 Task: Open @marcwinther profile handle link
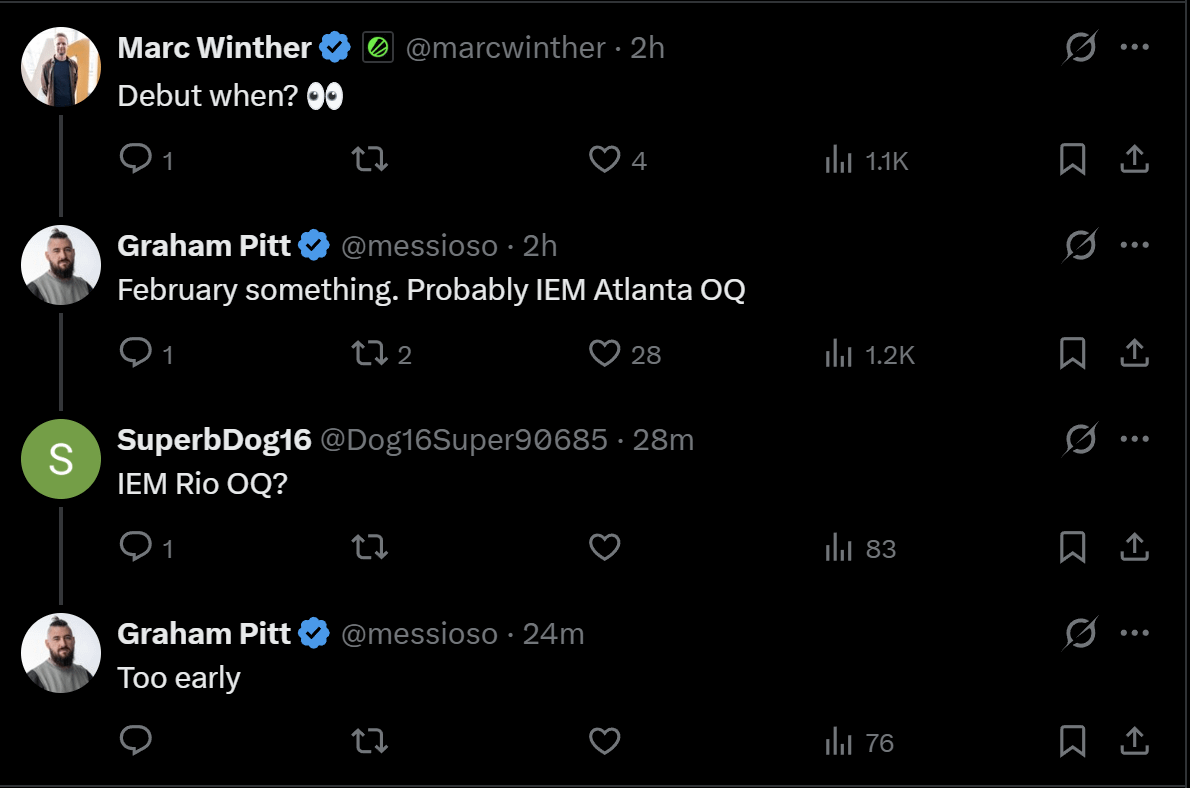[505, 47]
